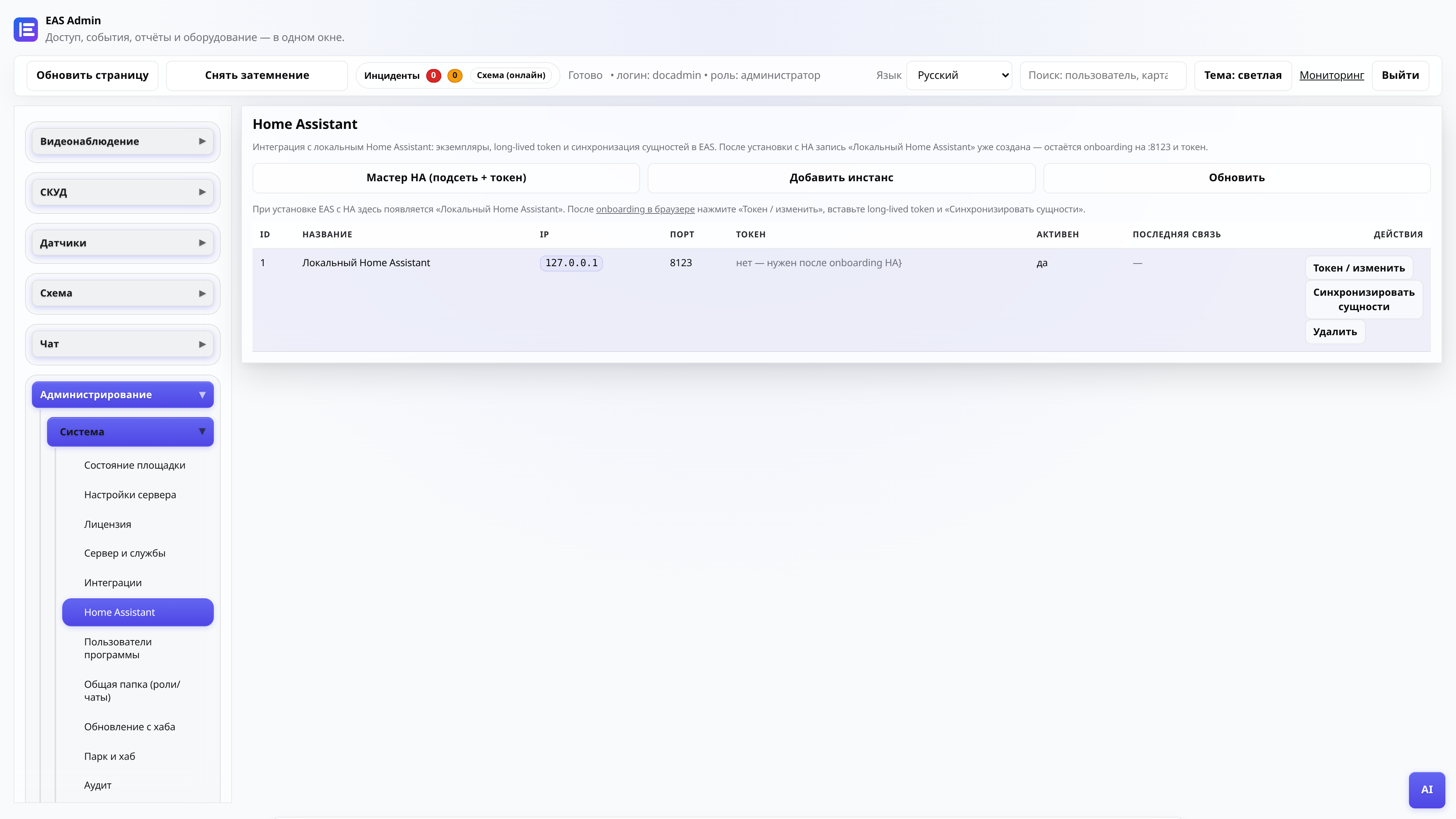Click Токен / изменить for the local instance
The height and width of the screenshot is (819, 1456).
[1359, 268]
